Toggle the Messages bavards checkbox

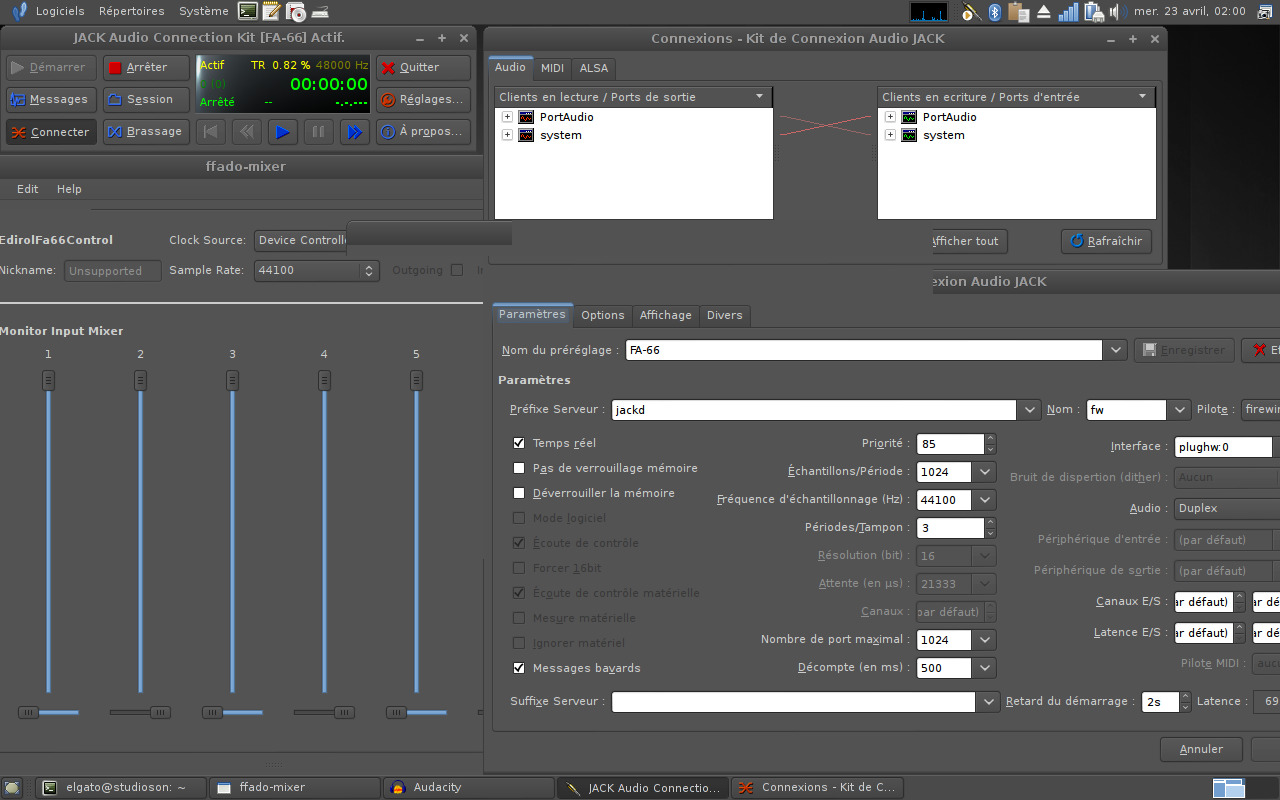point(519,668)
